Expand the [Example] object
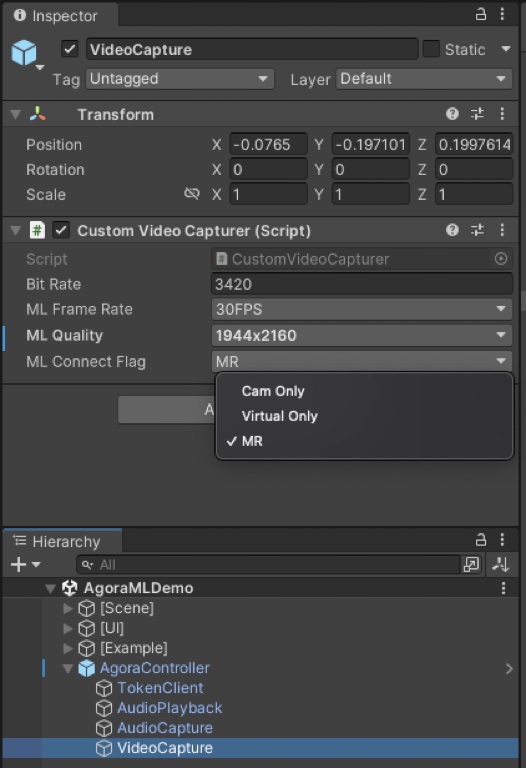 pos(68,648)
